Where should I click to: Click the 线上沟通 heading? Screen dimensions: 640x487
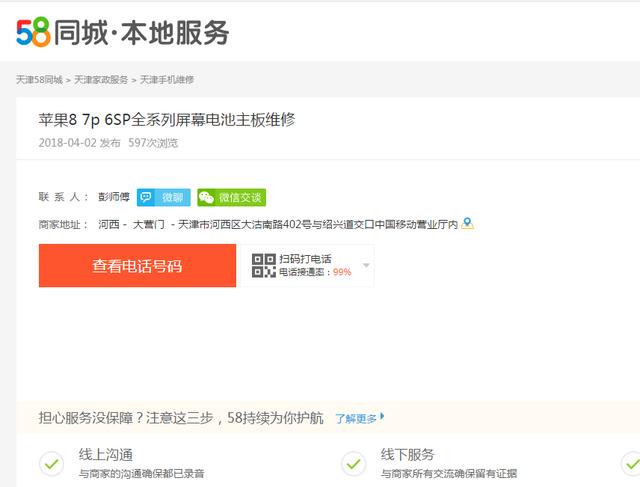click(106, 454)
